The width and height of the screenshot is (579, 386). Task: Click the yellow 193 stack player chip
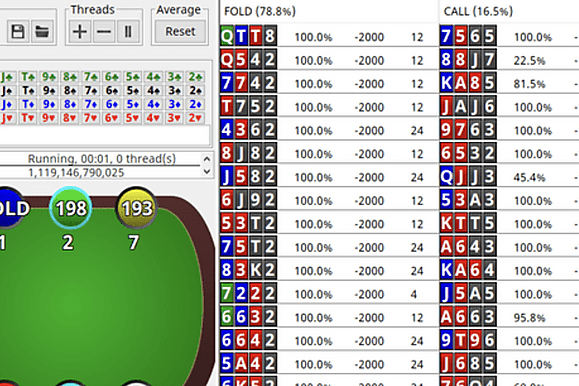click(137, 208)
